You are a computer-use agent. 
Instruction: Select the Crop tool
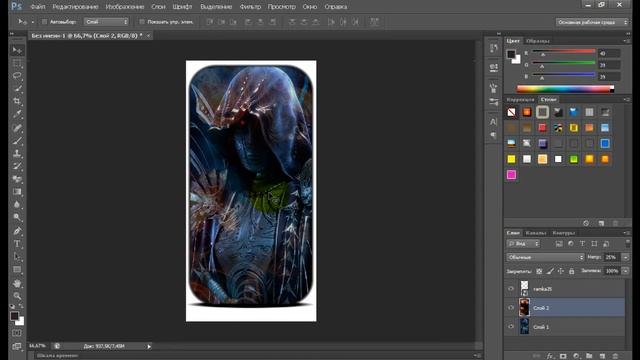point(17,101)
